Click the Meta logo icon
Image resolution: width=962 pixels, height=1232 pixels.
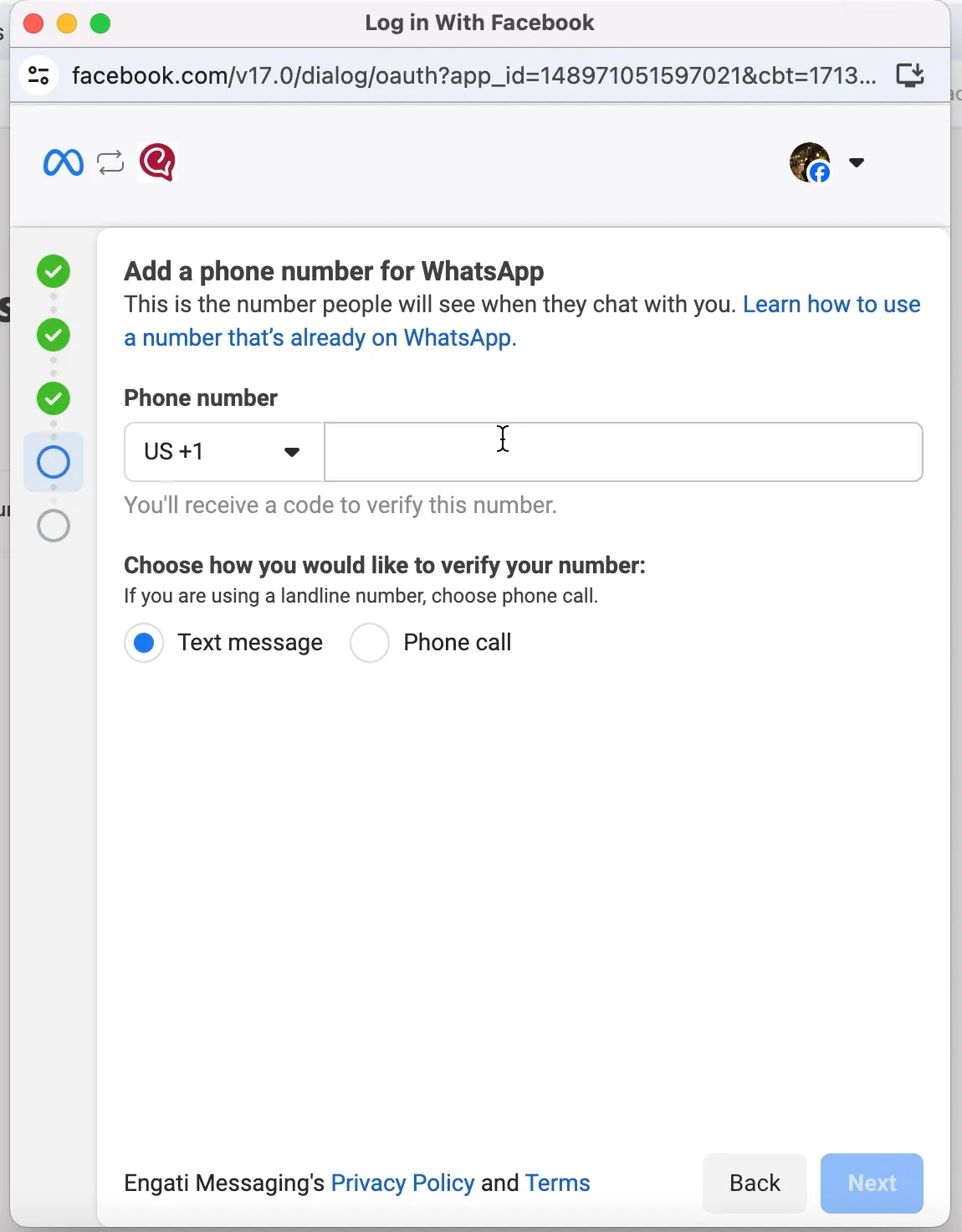point(64,162)
